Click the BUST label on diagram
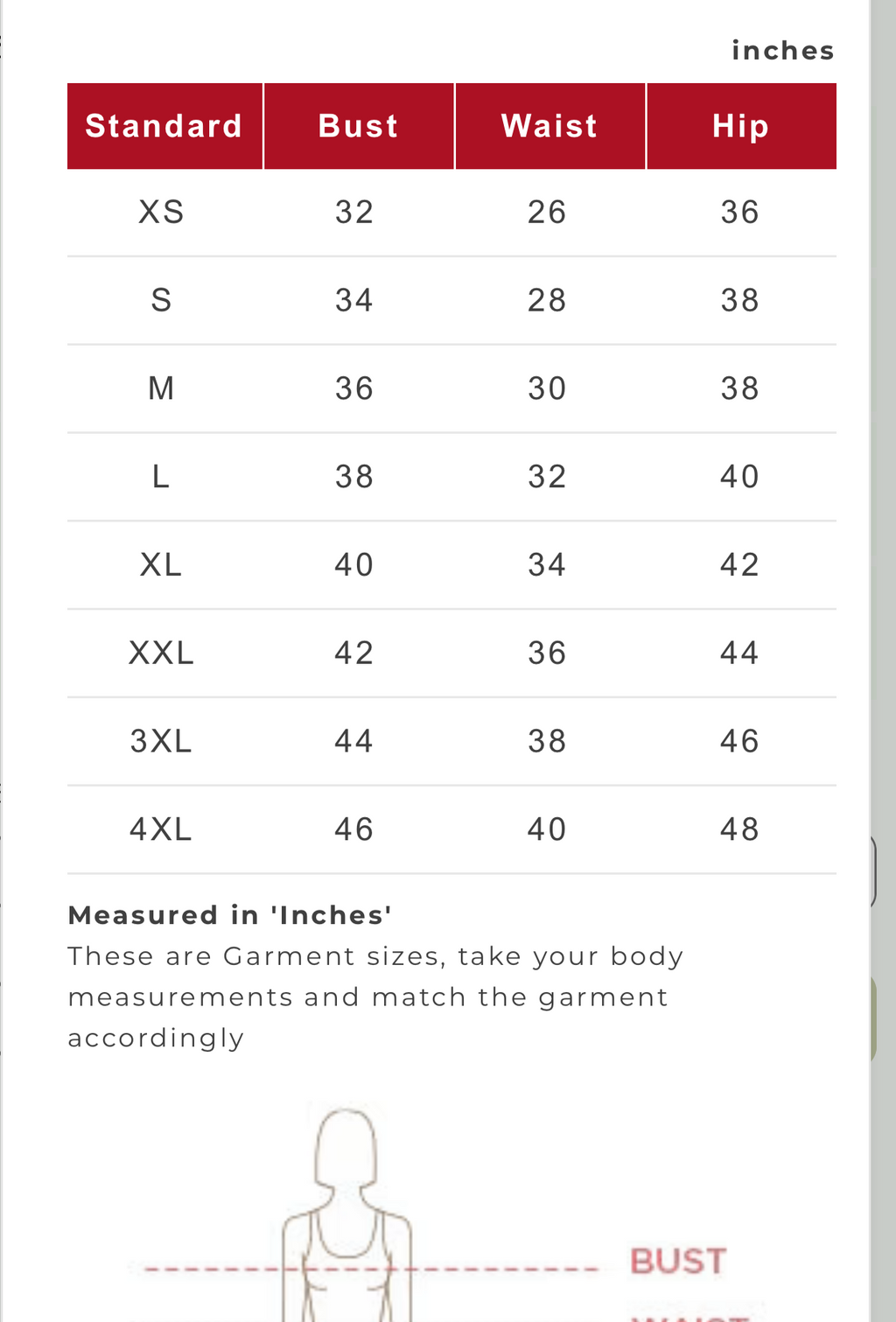The width and height of the screenshot is (896, 1322). click(x=678, y=1261)
